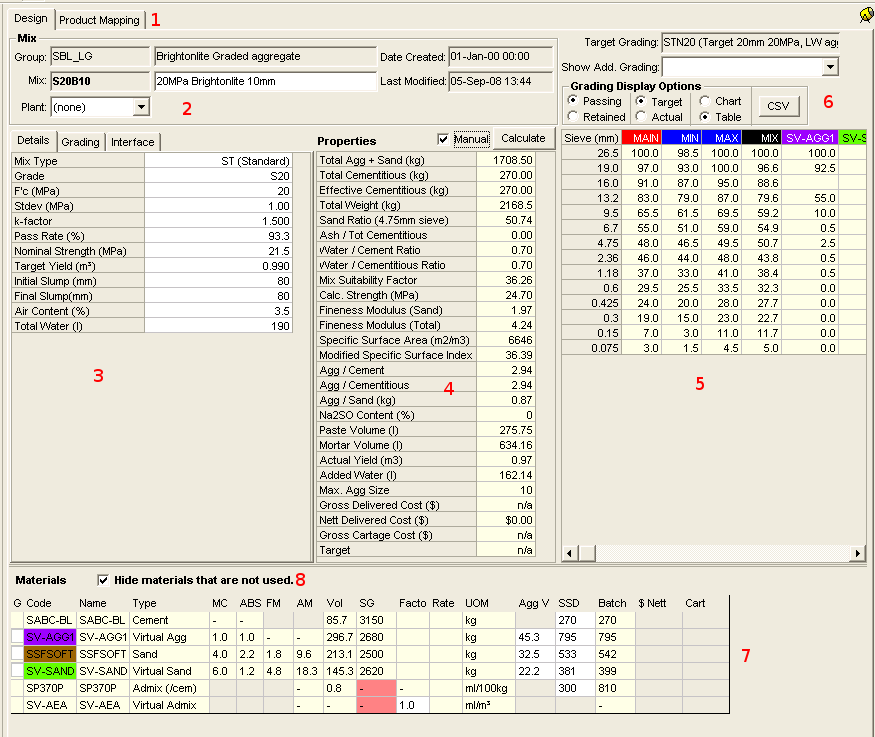Select the Retained grading display option

tap(574, 117)
